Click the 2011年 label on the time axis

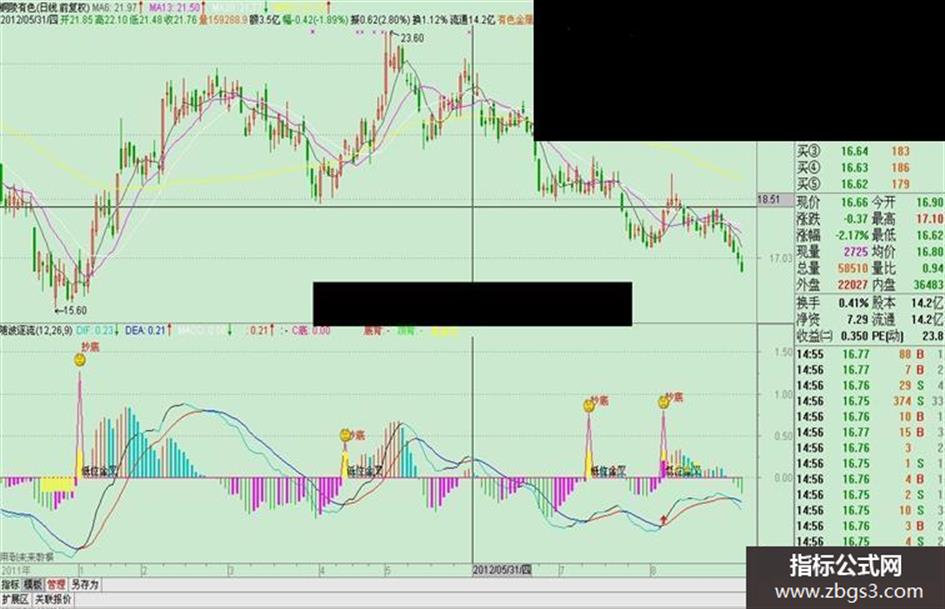pyautogui.click(x=16, y=570)
